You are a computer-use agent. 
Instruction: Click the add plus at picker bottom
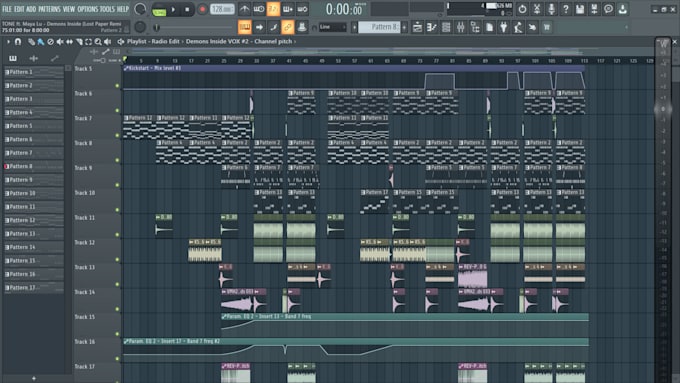pos(34,378)
